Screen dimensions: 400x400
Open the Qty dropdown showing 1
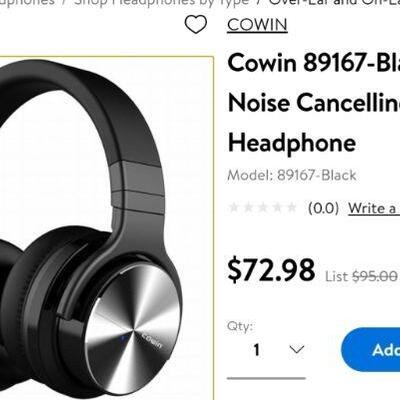pos(266,351)
